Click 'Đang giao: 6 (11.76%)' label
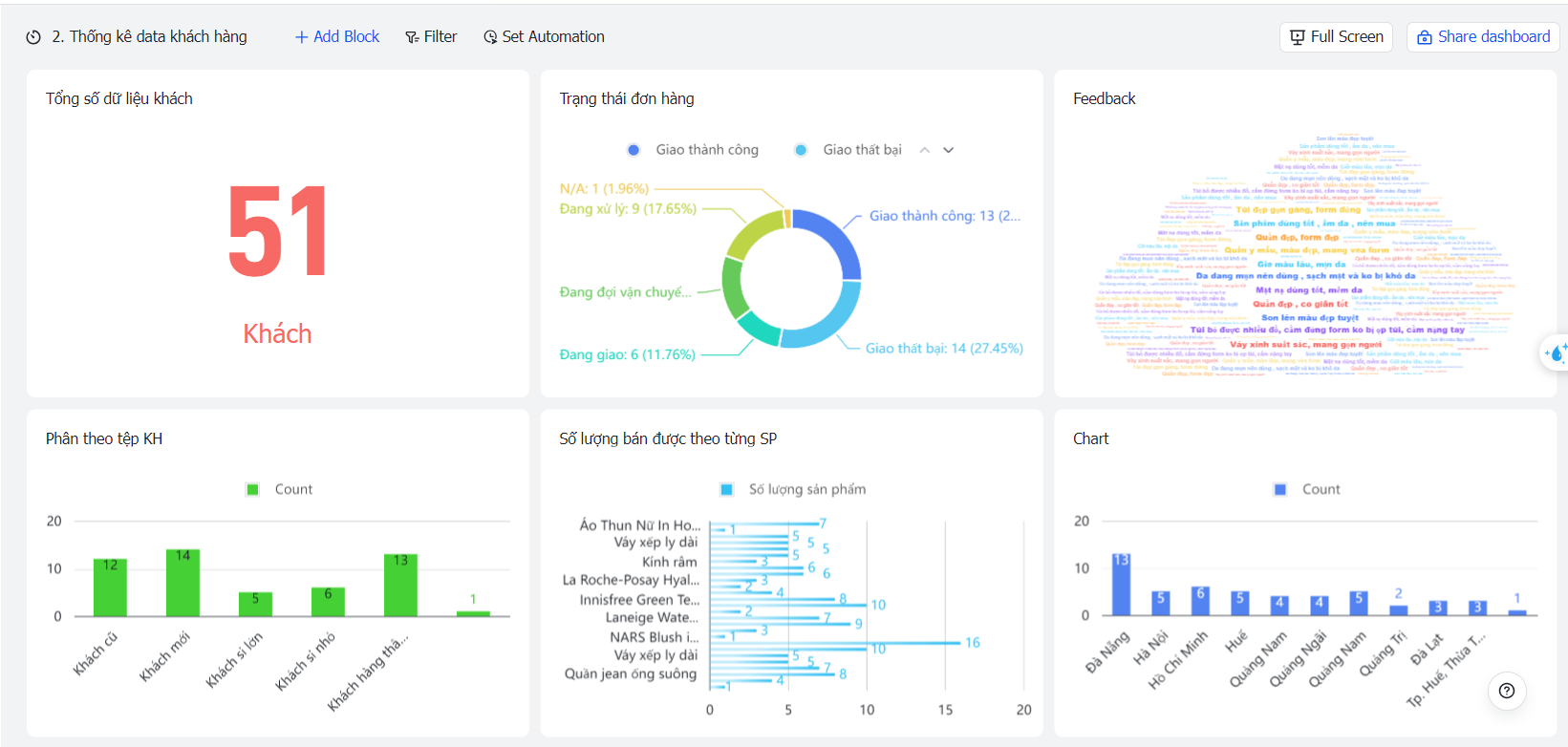The image size is (1568, 747). click(x=627, y=354)
